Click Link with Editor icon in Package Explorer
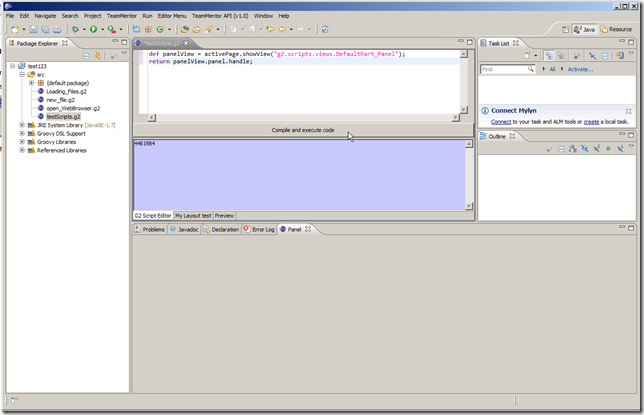 [x=98, y=56]
